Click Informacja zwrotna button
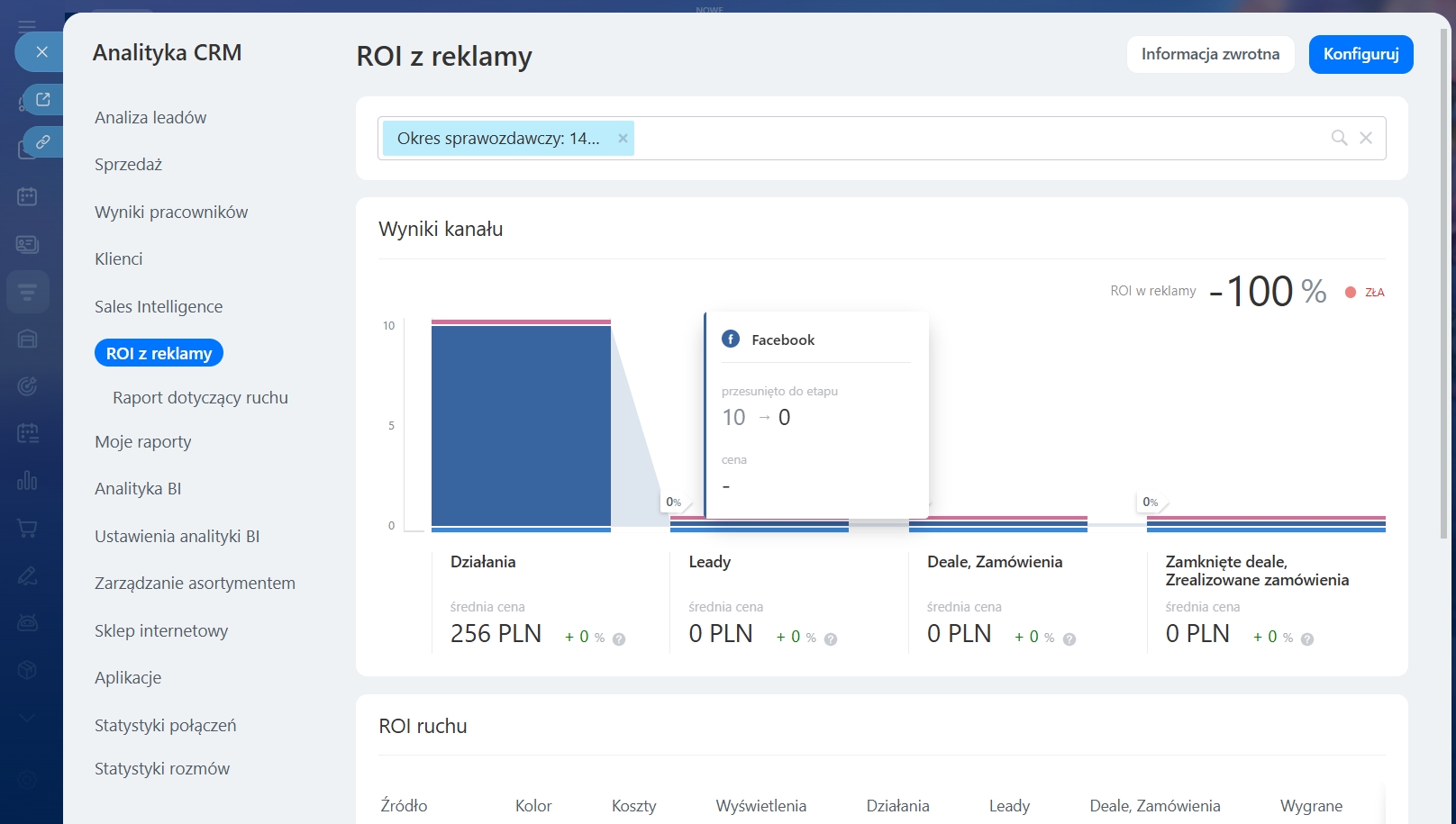Screen dimensions: 1456x824 (1210, 54)
